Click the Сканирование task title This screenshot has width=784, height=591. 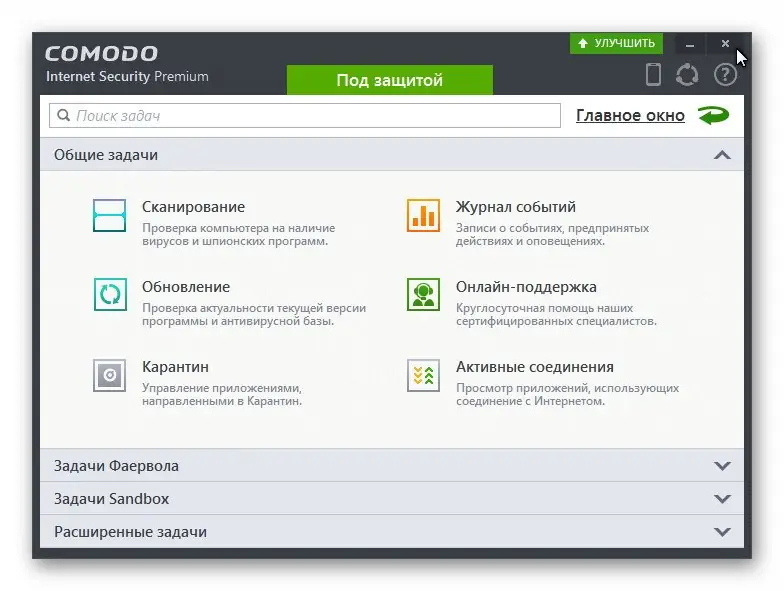[x=194, y=207]
